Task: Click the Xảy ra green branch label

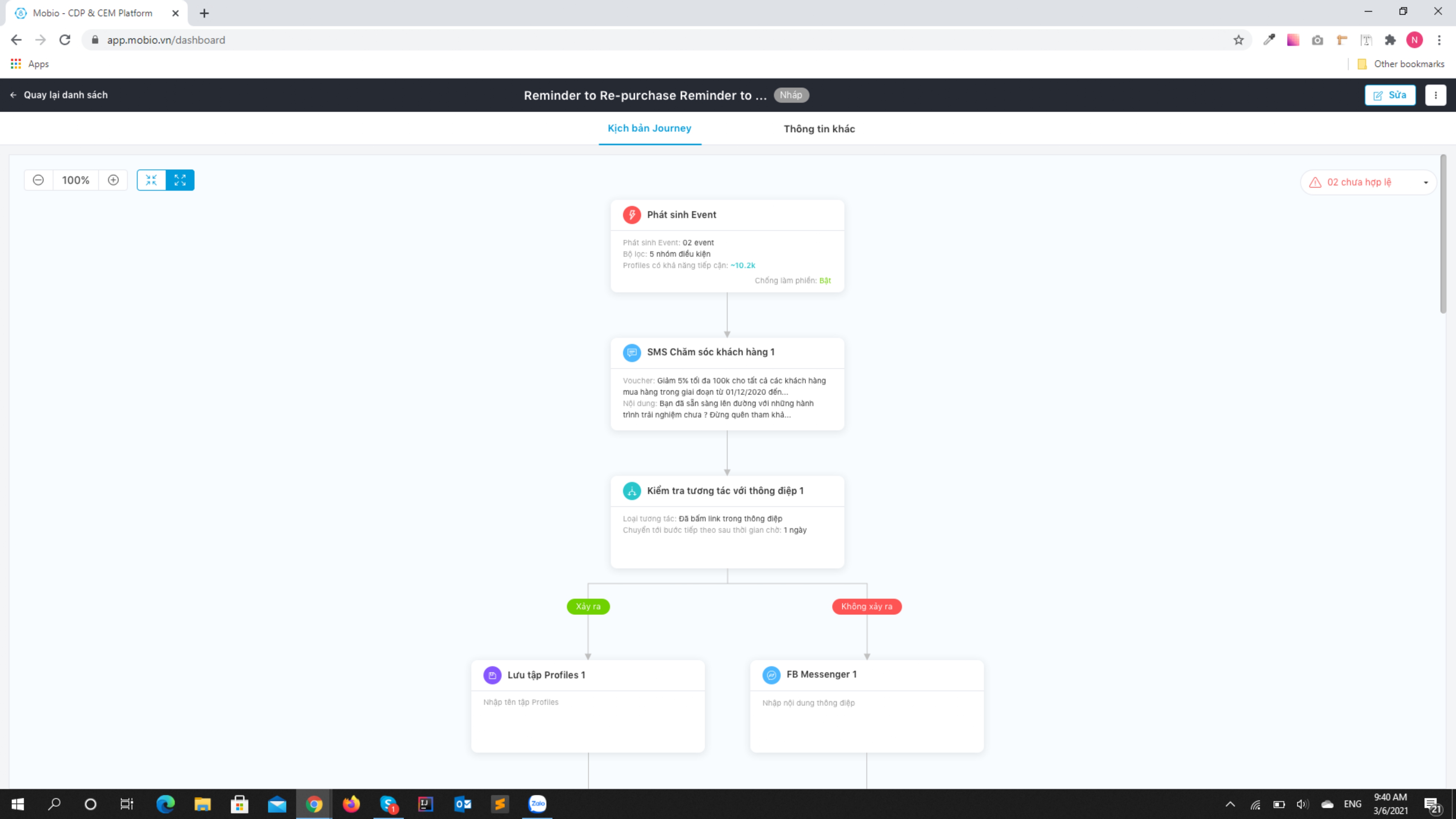Action: 588,606
